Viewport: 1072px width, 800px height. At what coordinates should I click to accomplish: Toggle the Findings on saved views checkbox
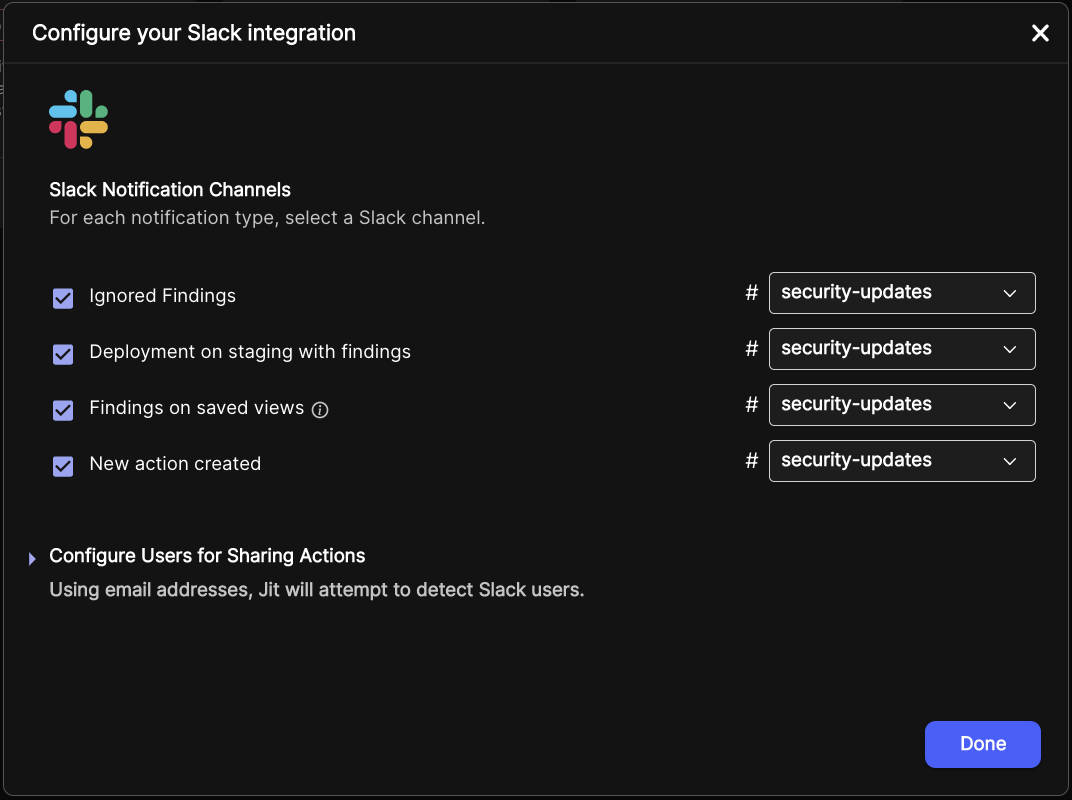pyautogui.click(x=63, y=409)
